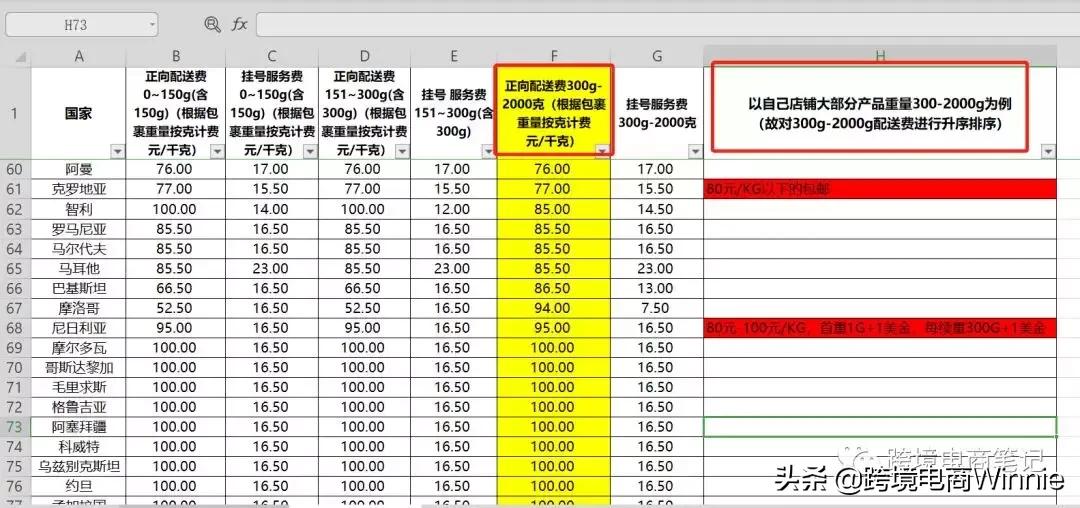Open filter dropdown in column C header
1080x508 pixels.
(311, 151)
